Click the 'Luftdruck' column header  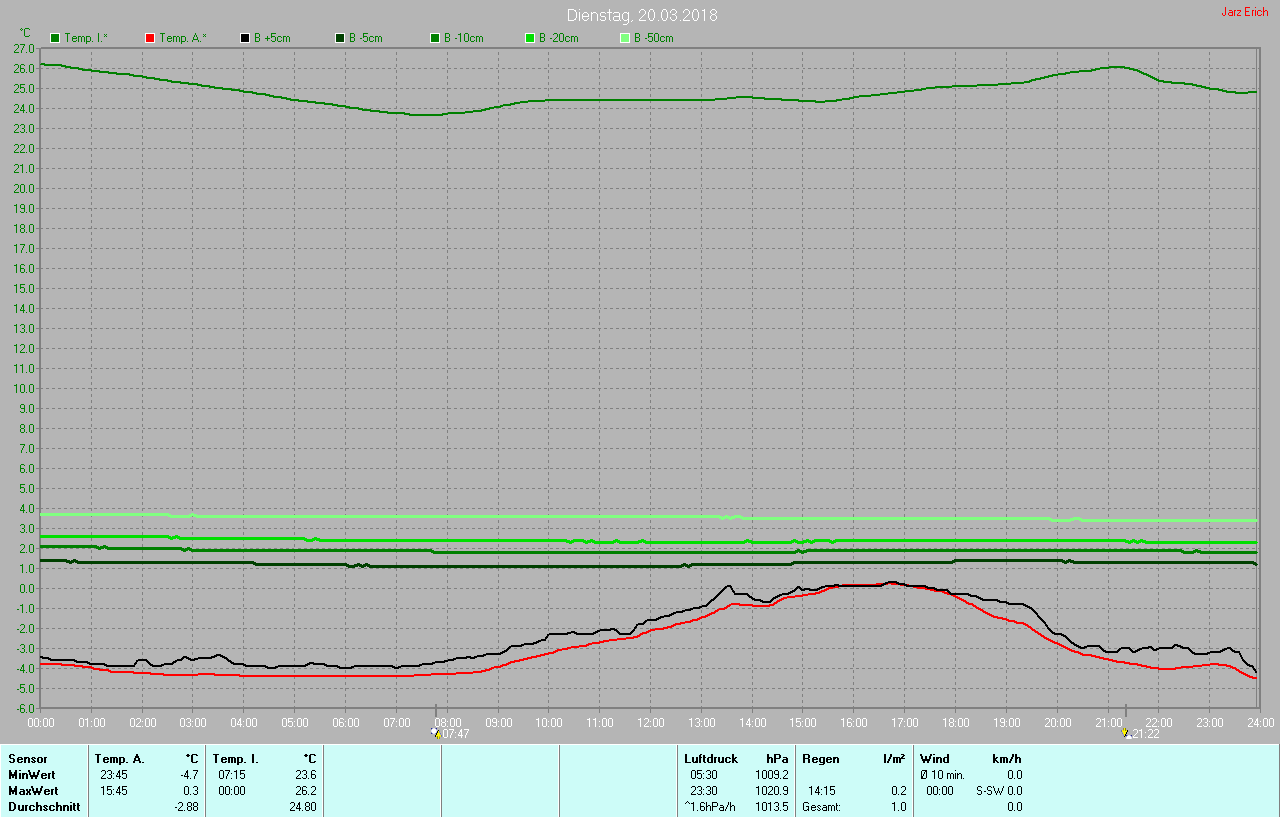click(x=711, y=759)
